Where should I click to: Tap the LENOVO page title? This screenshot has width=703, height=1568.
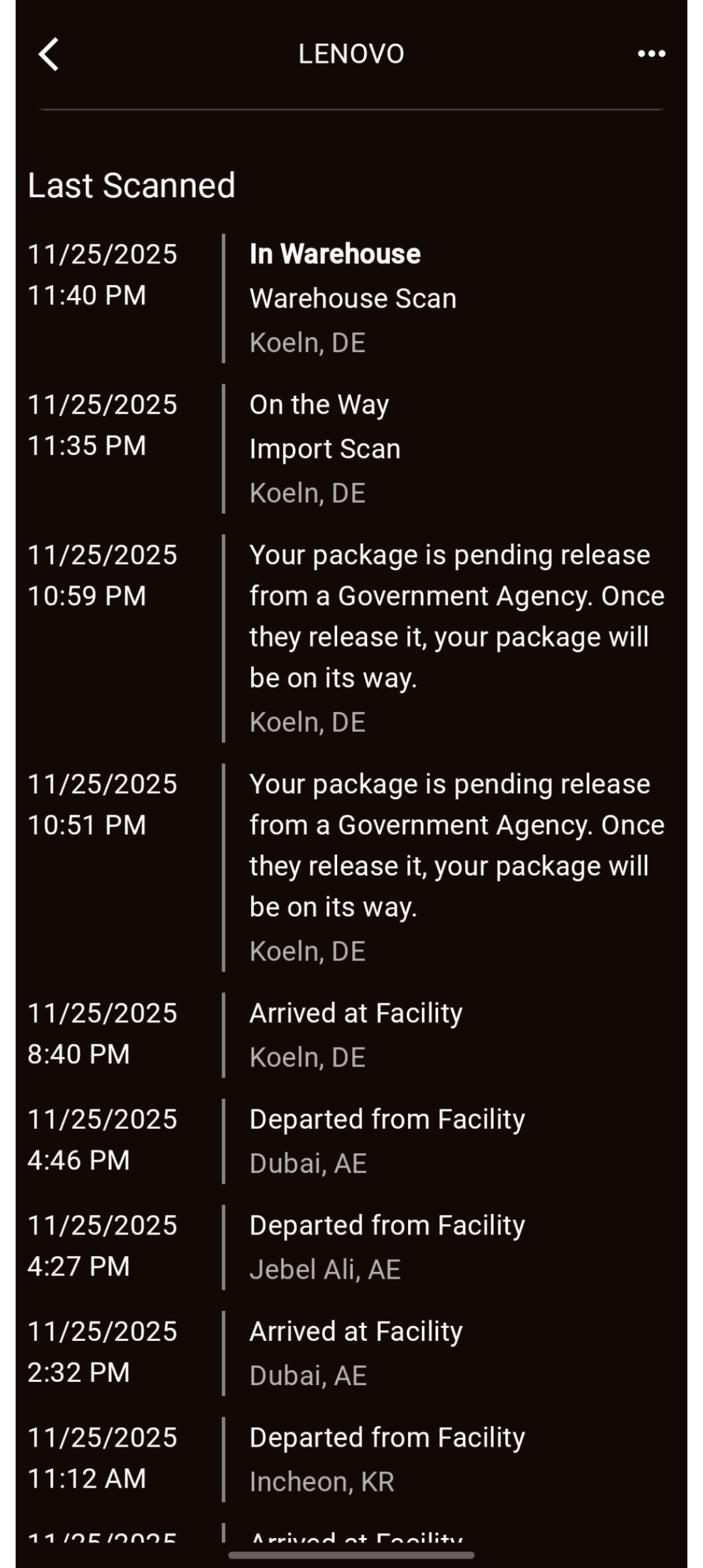[351, 54]
